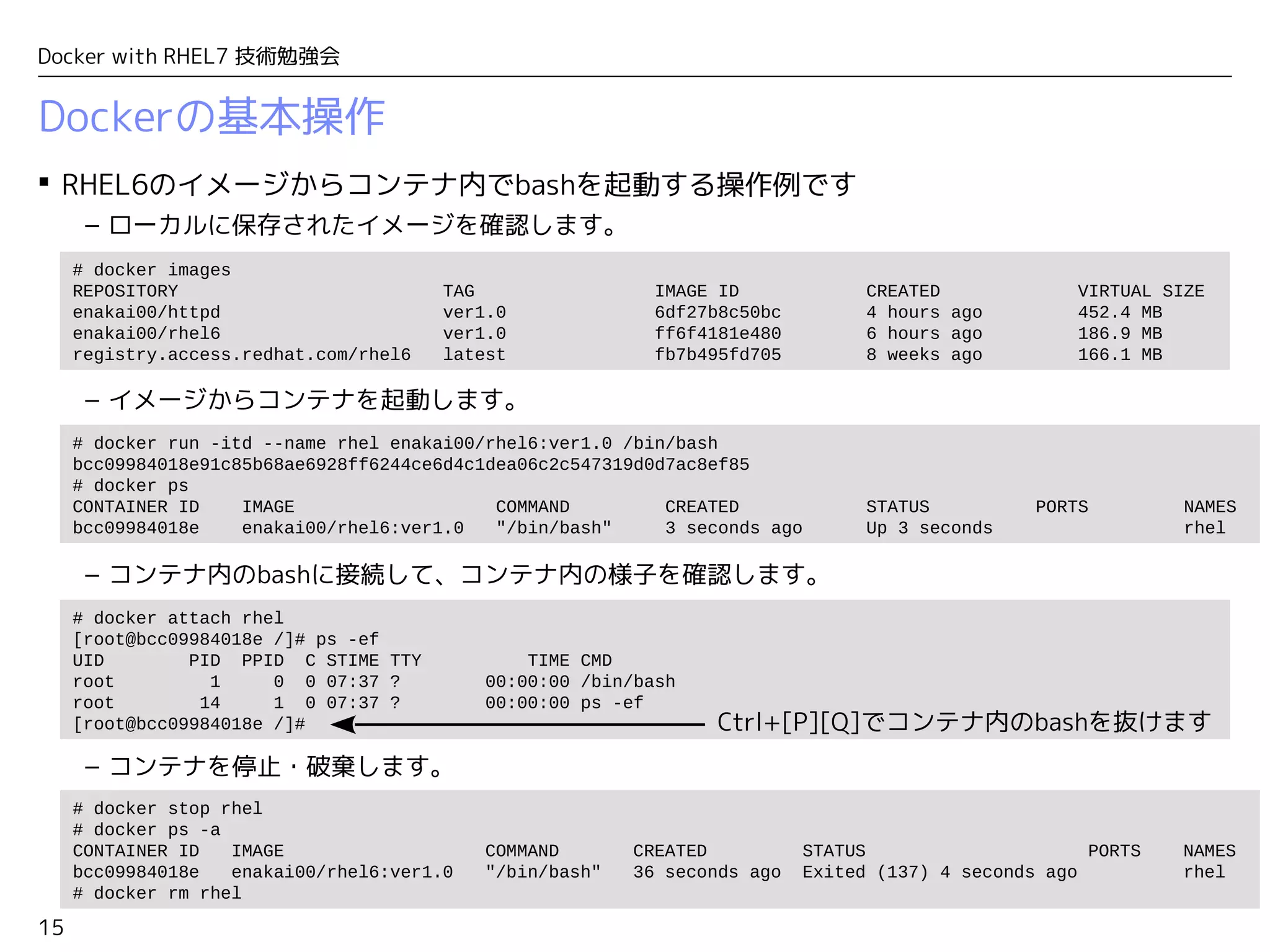The height and width of the screenshot is (952, 1270).
Task: Select the slide title 'Dockerの基本操作'
Action: (211, 117)
